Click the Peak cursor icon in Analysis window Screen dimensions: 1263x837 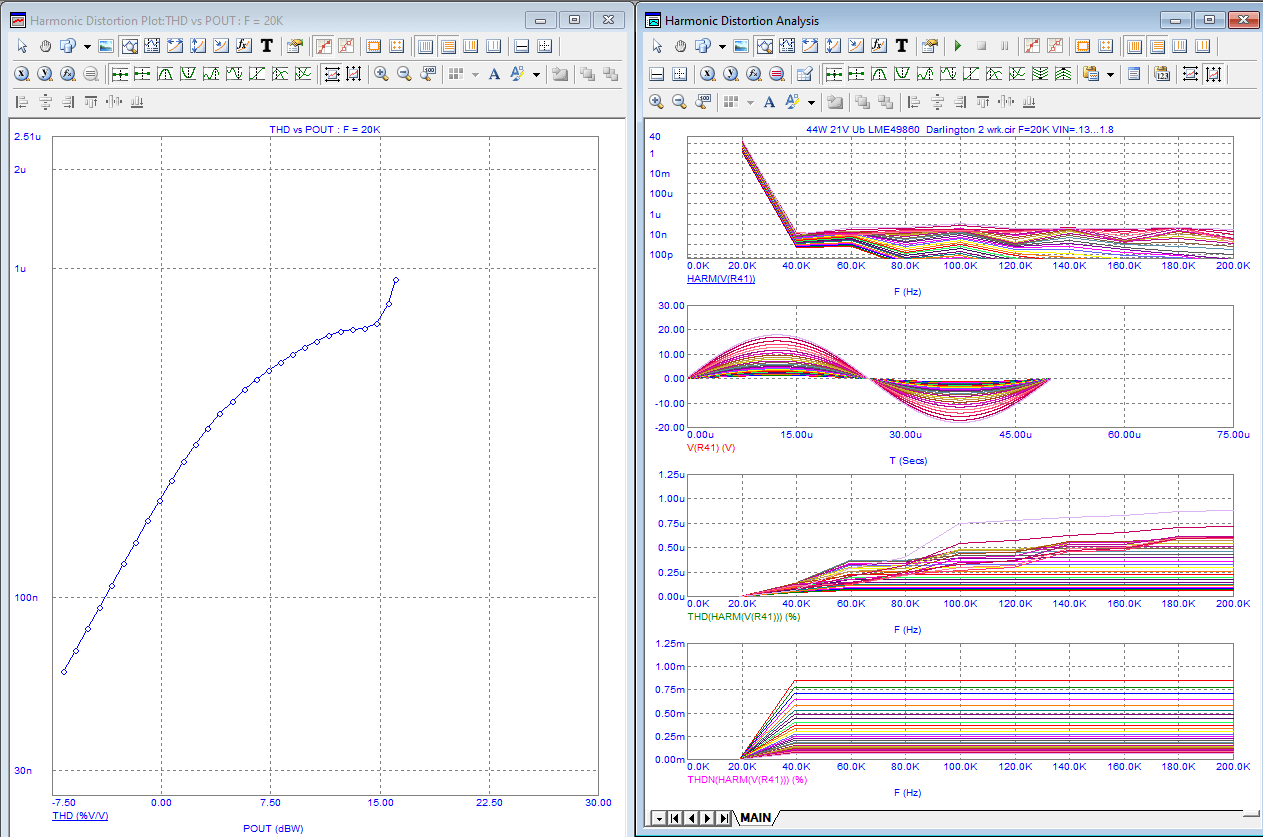pyautogui.click(x=879, y=74)
